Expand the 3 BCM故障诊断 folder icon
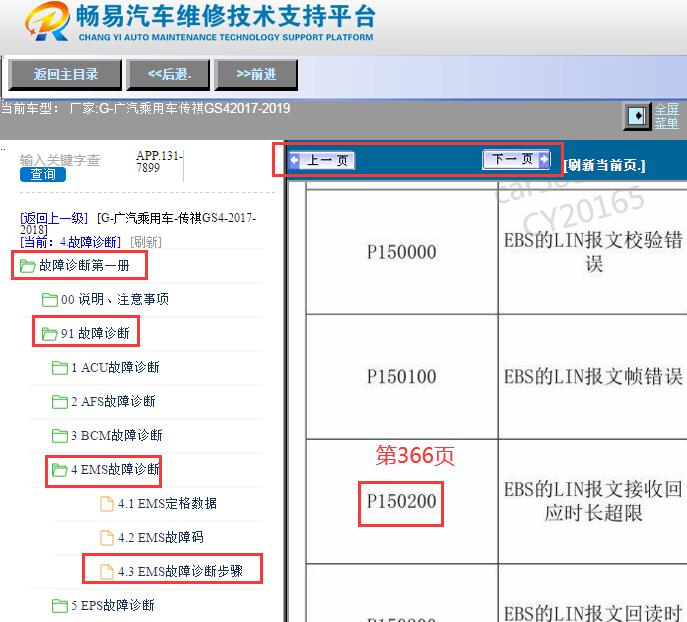 pyautogui.click(x=60, y=436)
